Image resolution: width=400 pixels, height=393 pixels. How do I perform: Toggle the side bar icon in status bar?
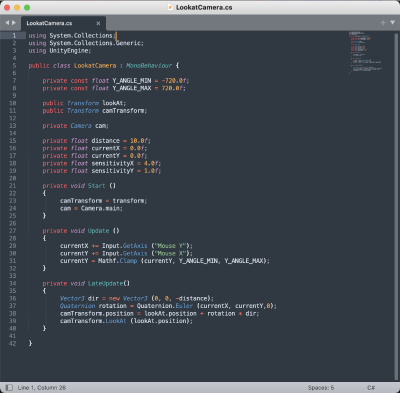pos(9,388)
